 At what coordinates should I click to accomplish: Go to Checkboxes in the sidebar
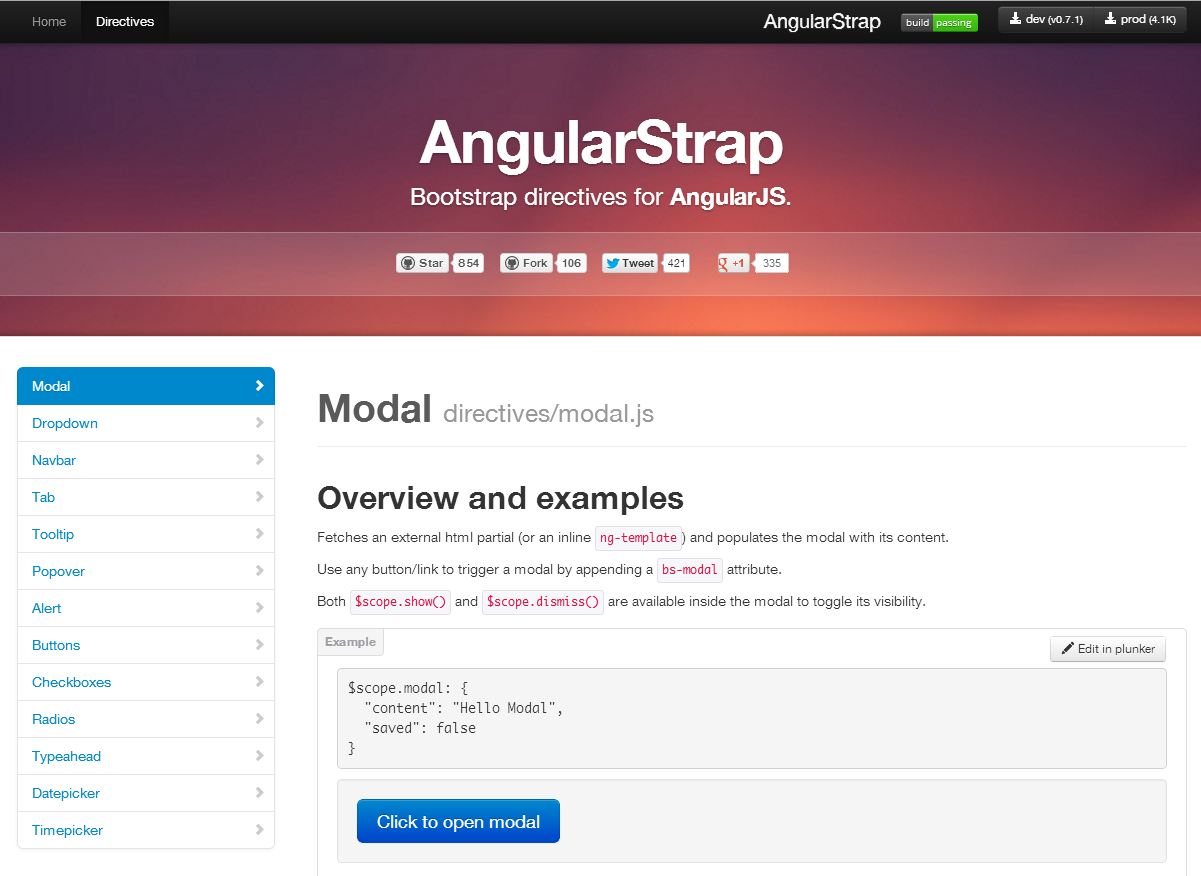pos(146,682)
